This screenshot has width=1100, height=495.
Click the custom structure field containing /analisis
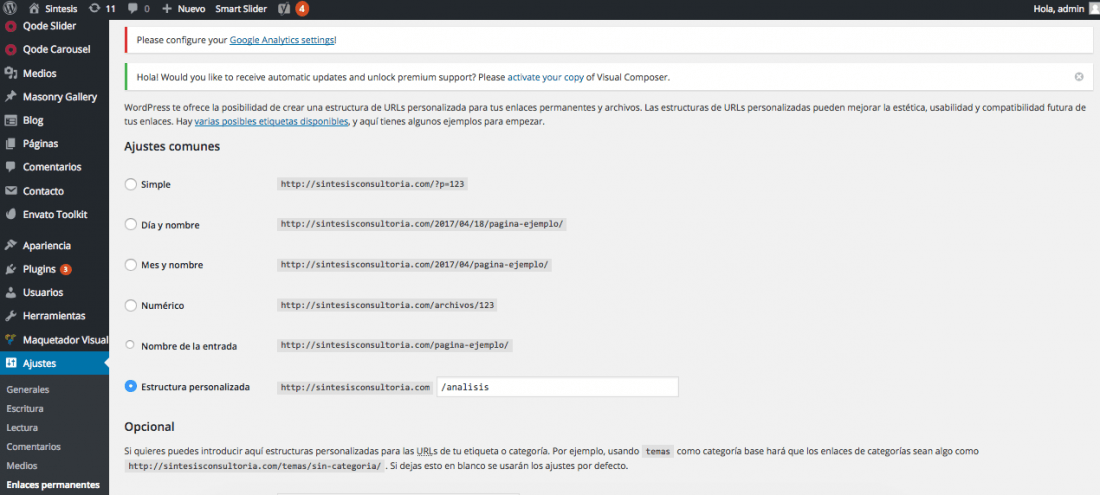click(x=557, y=387)
